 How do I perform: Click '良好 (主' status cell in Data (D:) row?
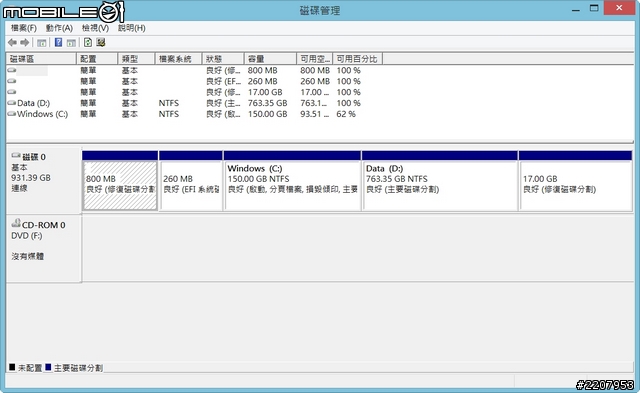pyautogui.click(x=223, y=103)
